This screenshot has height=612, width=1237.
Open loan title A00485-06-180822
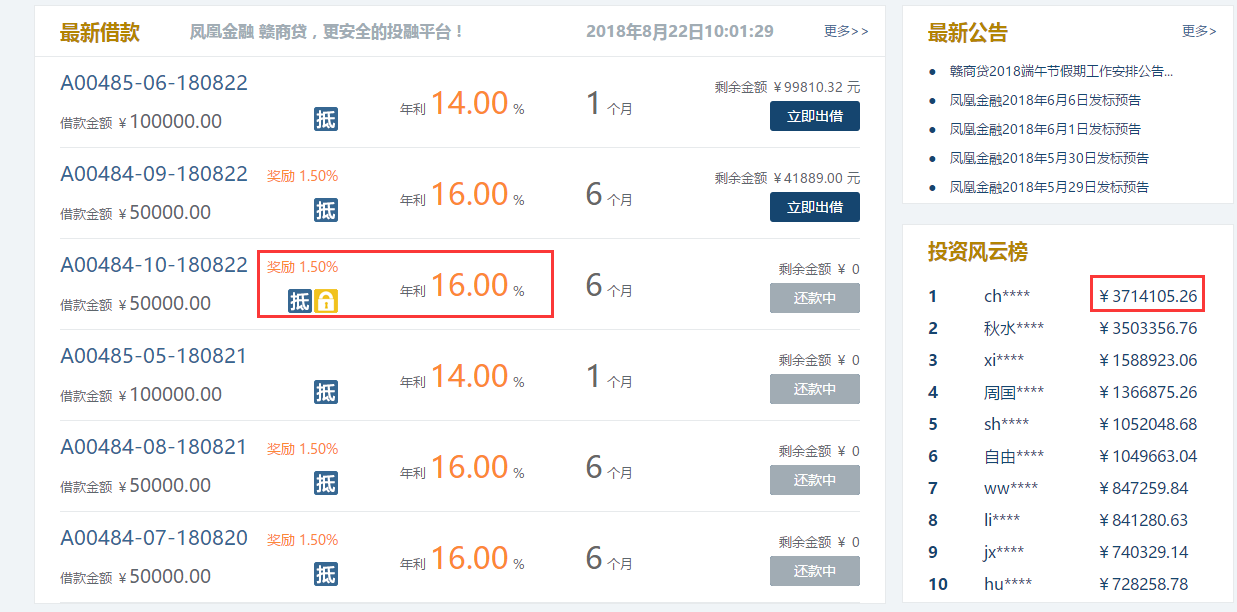154,83
